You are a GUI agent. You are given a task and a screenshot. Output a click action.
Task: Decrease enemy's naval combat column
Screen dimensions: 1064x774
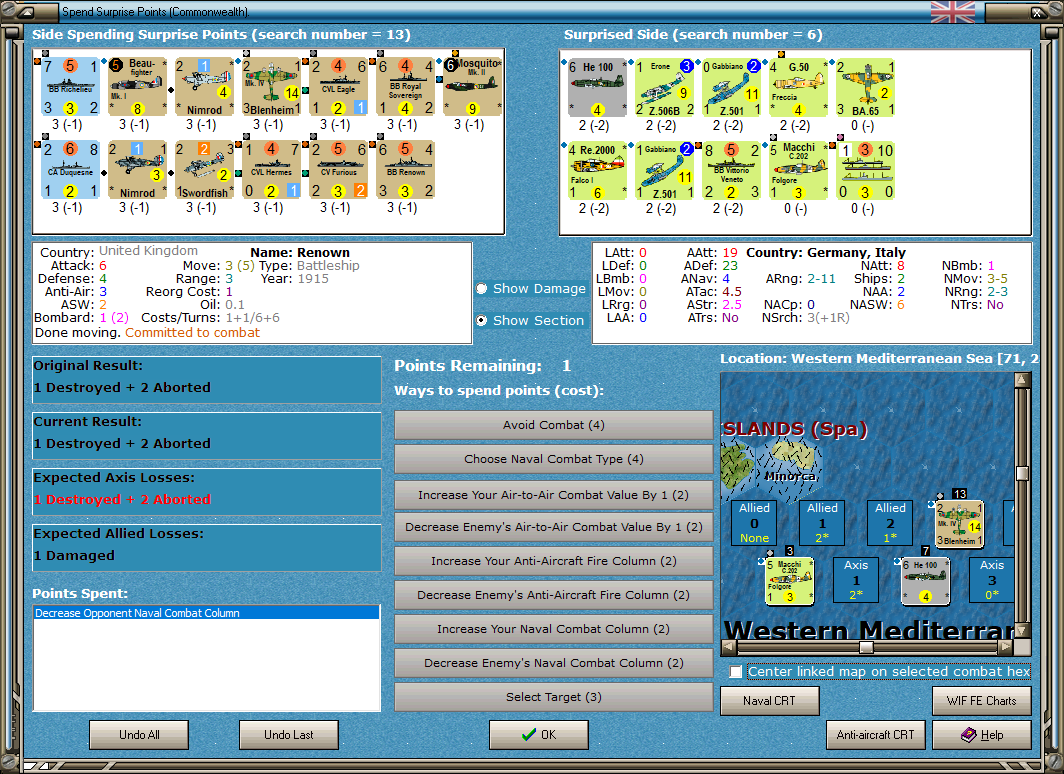point(554,663)
